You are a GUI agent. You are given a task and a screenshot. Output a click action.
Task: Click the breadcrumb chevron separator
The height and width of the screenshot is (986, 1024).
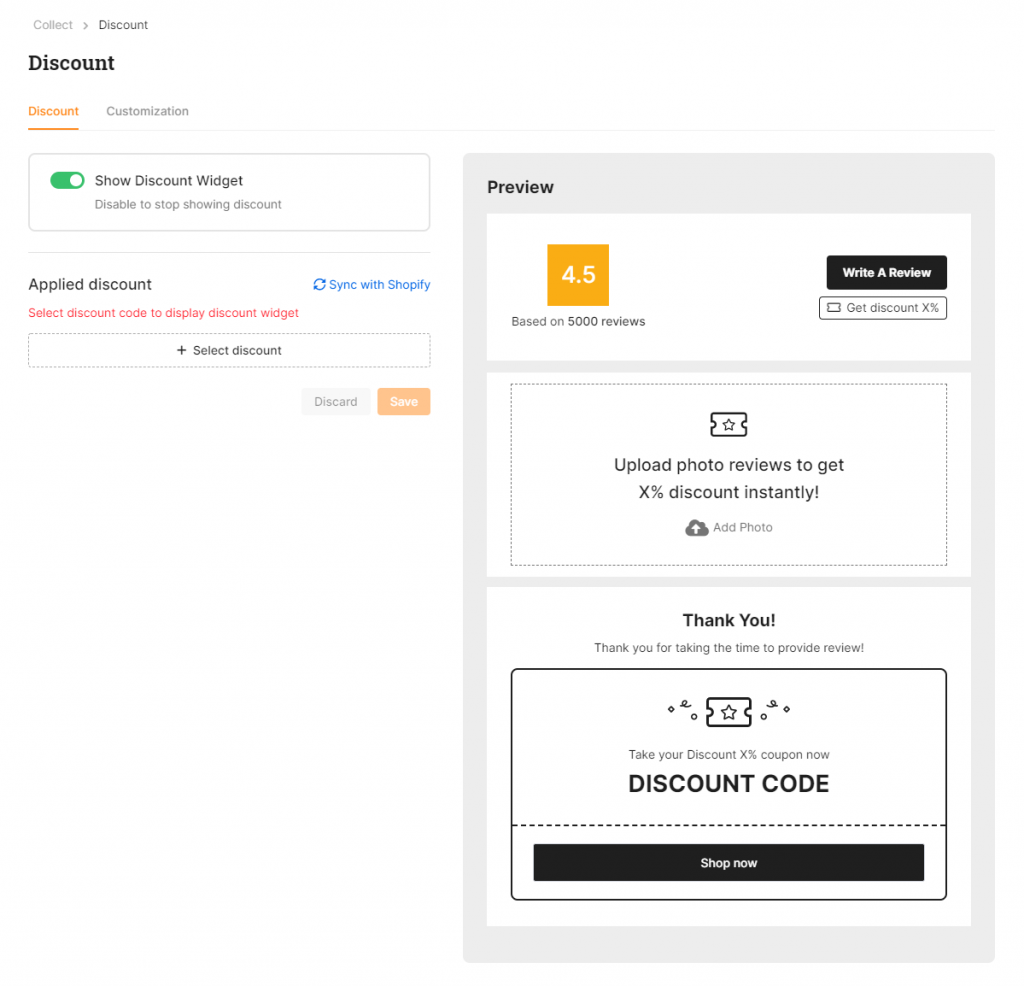tap(86, 25)
